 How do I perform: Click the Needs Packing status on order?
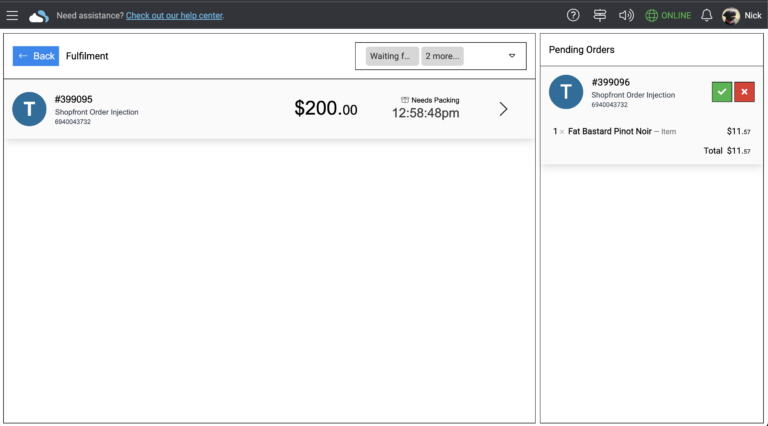point(430,100)
